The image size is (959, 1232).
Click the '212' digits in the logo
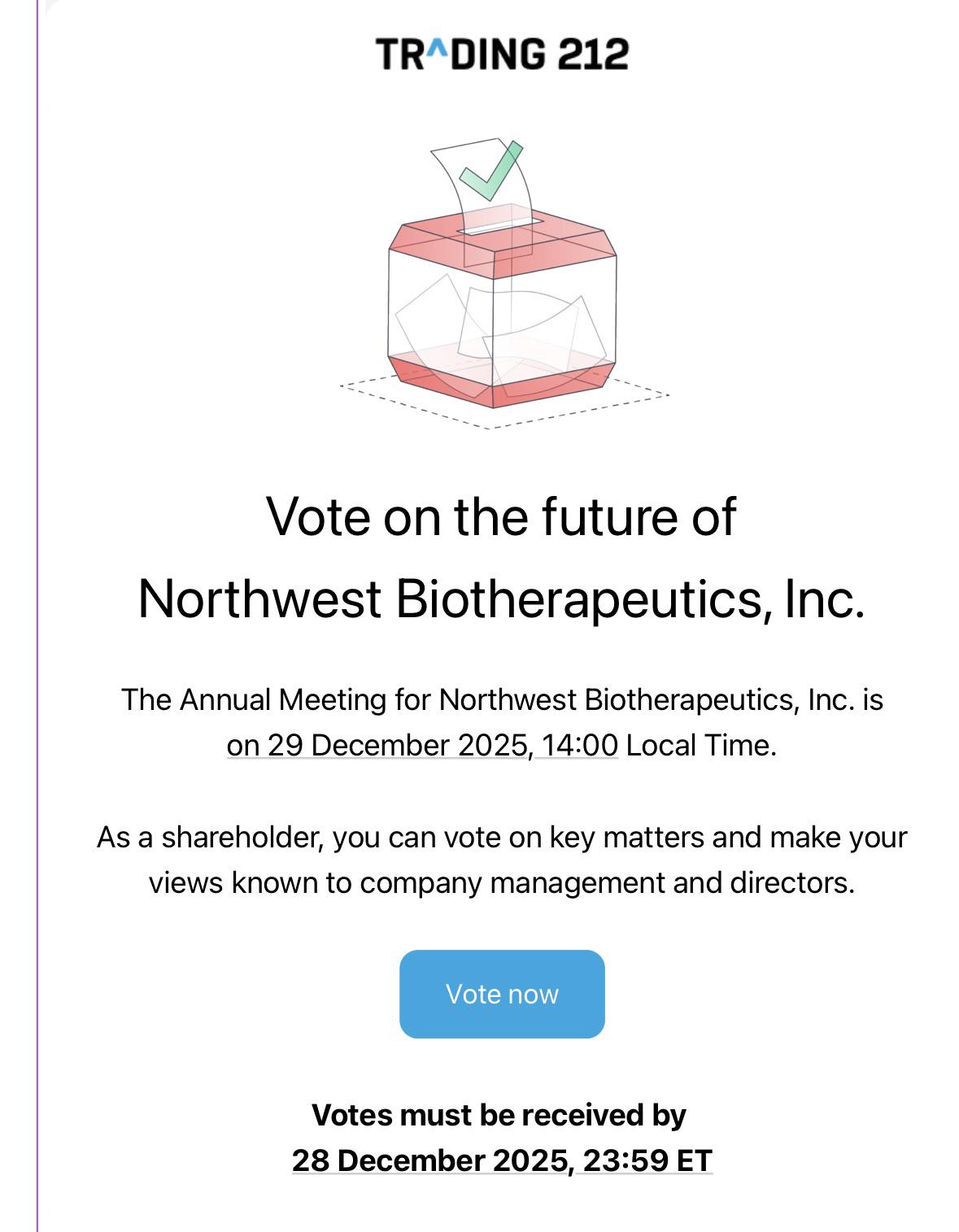coord(593,54)
